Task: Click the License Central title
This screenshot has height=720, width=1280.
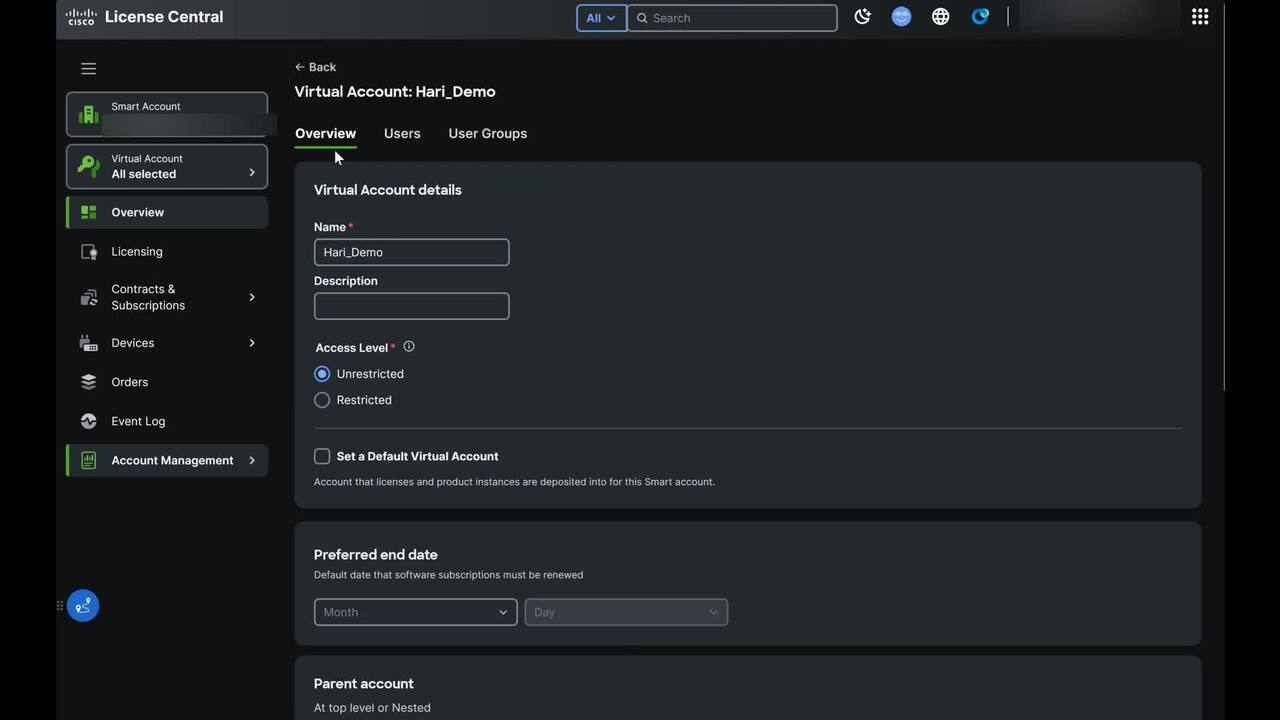Action: point(164,17)
